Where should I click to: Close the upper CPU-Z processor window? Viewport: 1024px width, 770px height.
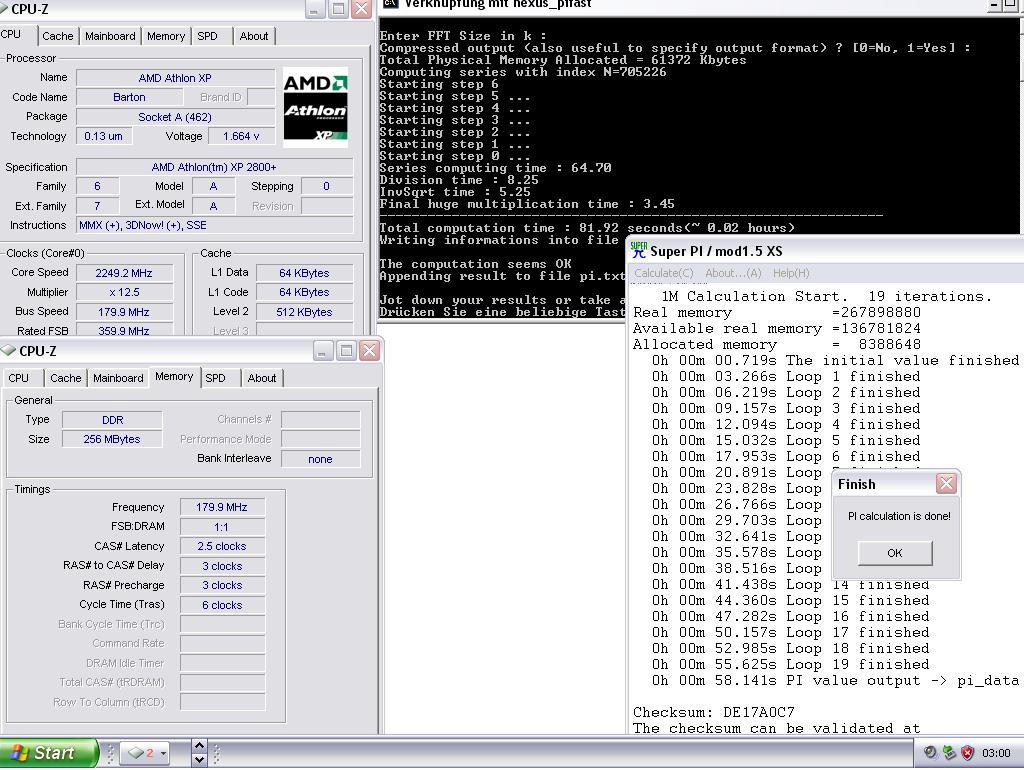[x=360, y=9]
